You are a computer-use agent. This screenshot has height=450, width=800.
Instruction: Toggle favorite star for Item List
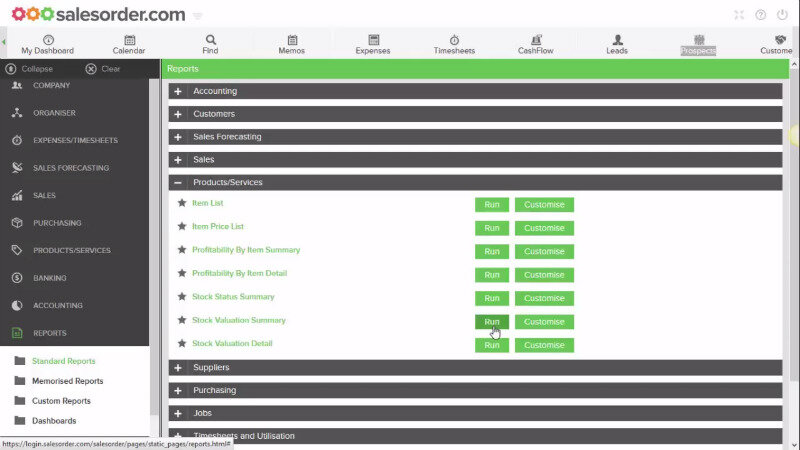pos(182,203)
